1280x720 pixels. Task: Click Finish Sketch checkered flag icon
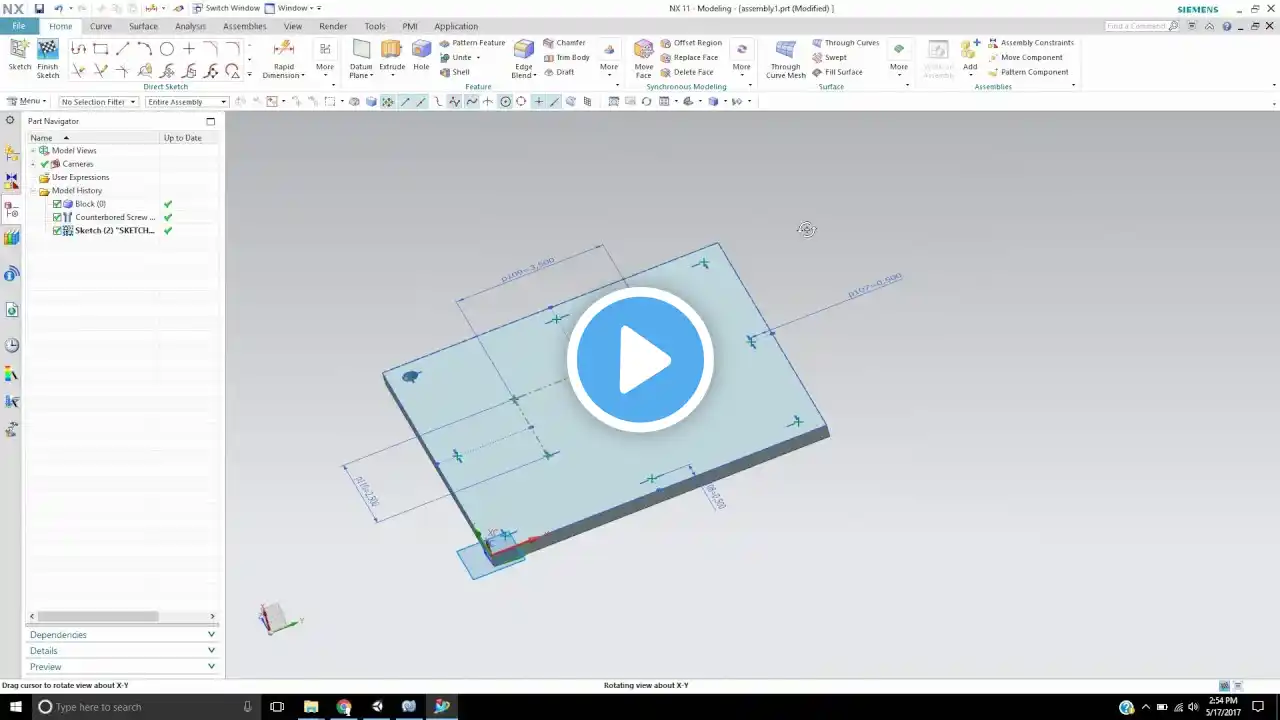coord(48,49)
